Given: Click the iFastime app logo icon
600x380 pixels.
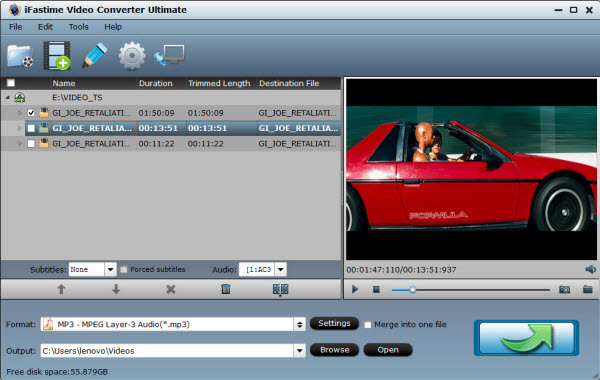Looking at the screenshot, I should click(15, 10).
